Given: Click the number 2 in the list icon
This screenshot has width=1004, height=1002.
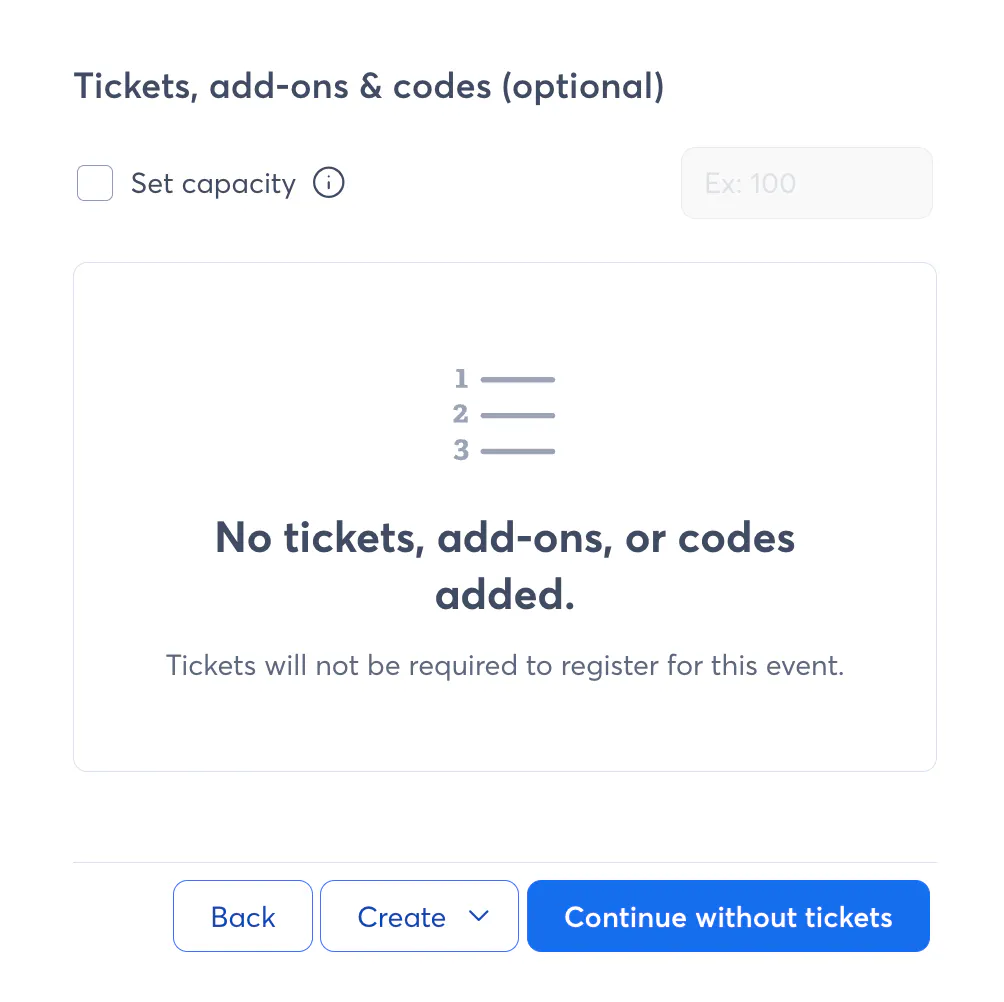Looking at the screenshot, I should [460, 415].
